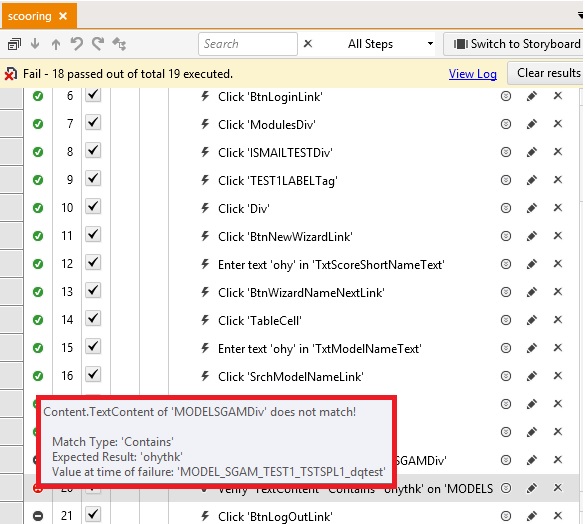585x524 pixels.
Task: Select the scooring tab
Action: click(x=29, y=16)
